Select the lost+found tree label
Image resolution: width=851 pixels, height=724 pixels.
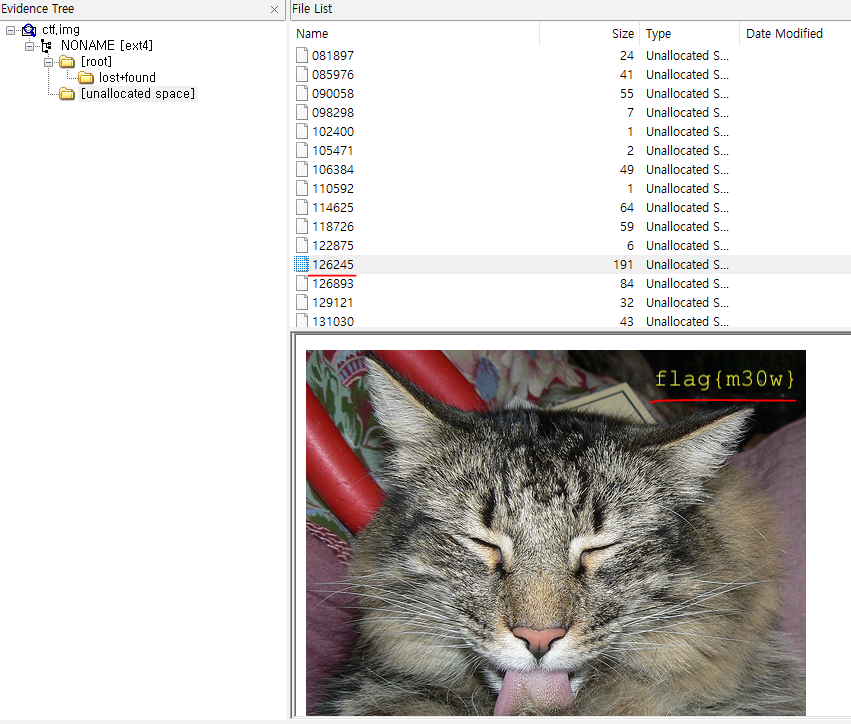click(127, 78)
